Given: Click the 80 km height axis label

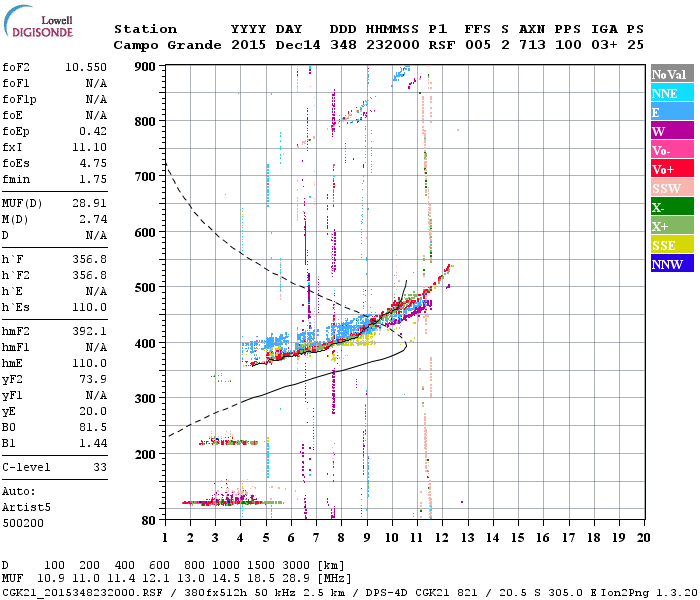Looking at the screenshot, I should [149, 521].
